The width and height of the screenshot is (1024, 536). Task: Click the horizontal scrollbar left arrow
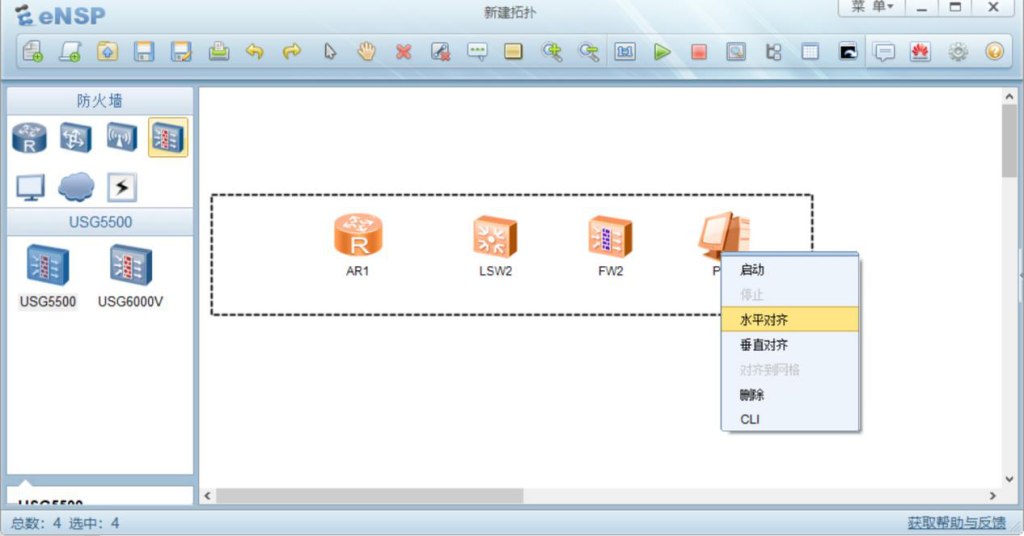click(208, 496)
